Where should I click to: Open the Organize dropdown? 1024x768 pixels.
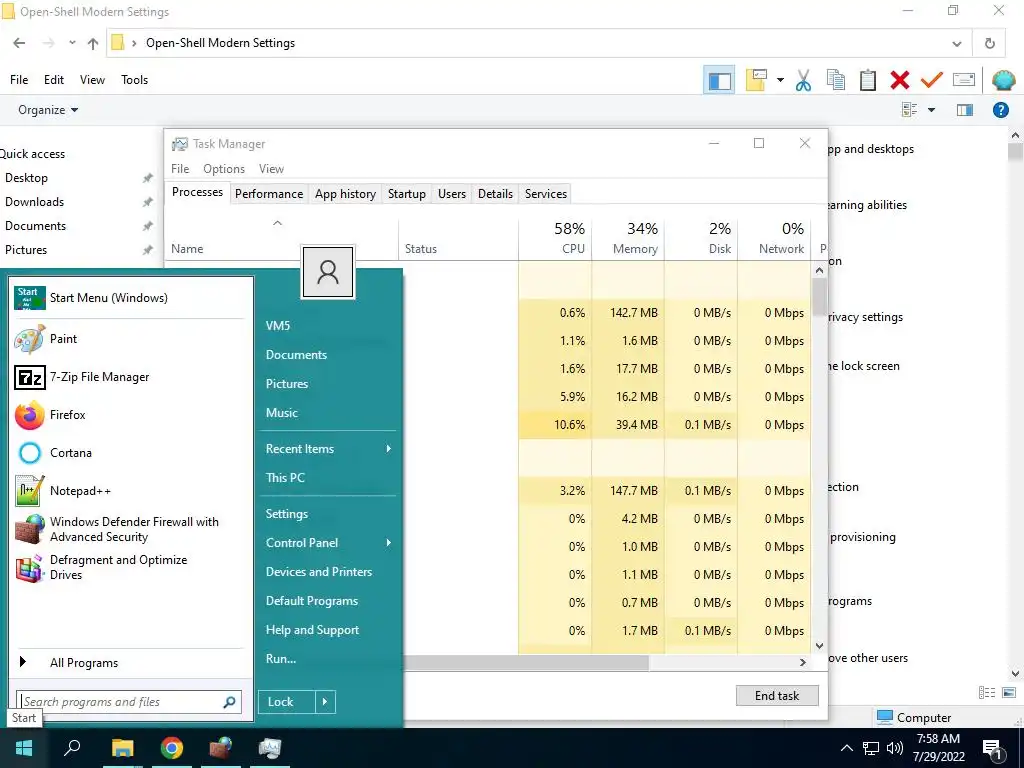tap(48, 110)
